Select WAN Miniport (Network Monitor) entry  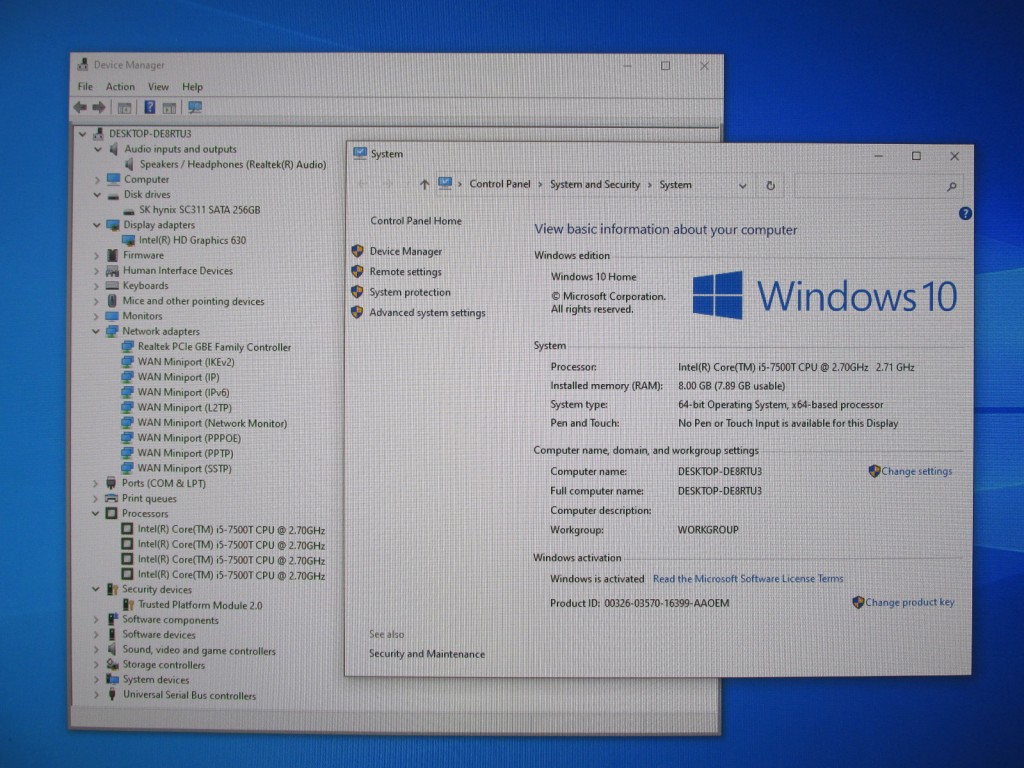(212, 423)
